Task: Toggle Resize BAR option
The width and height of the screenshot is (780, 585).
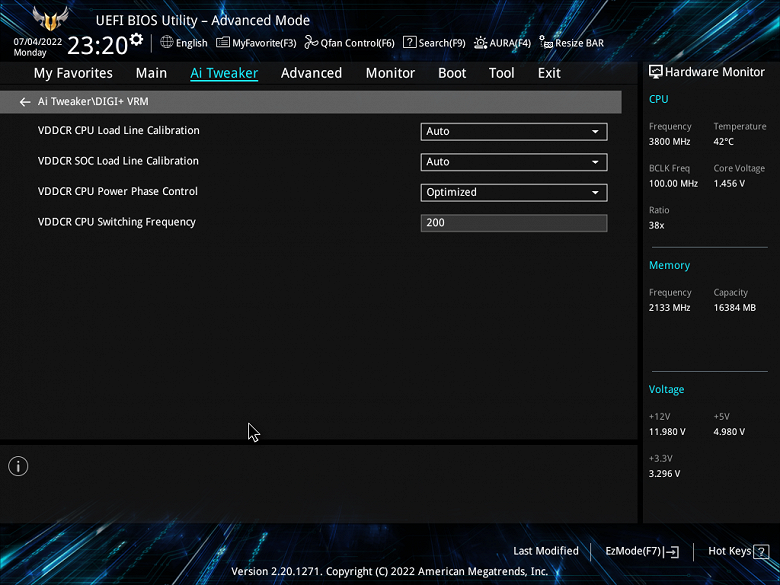Action: [572, 43]
